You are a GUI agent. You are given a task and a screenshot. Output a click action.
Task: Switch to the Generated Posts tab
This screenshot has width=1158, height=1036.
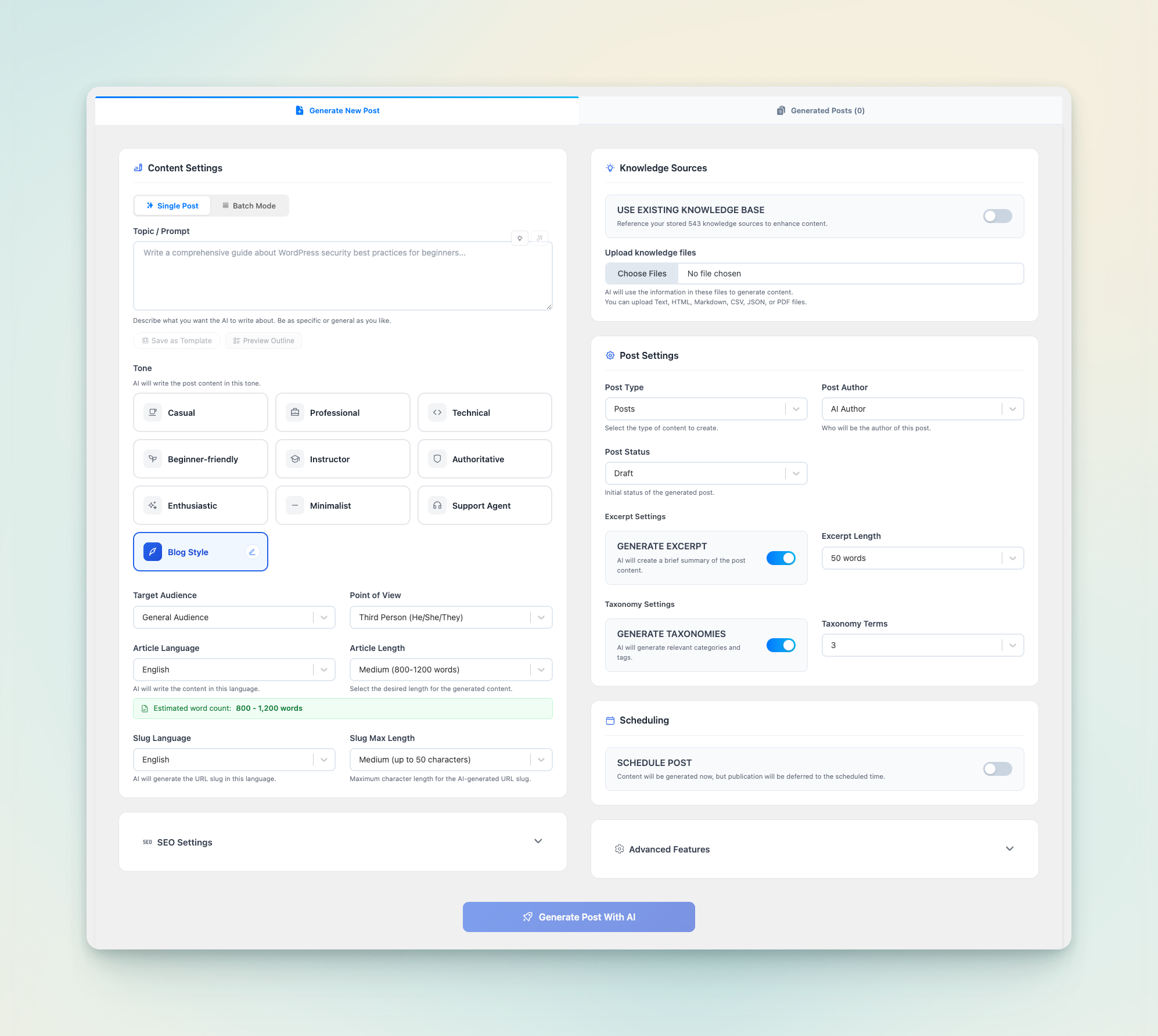click(x=820, y=110)
